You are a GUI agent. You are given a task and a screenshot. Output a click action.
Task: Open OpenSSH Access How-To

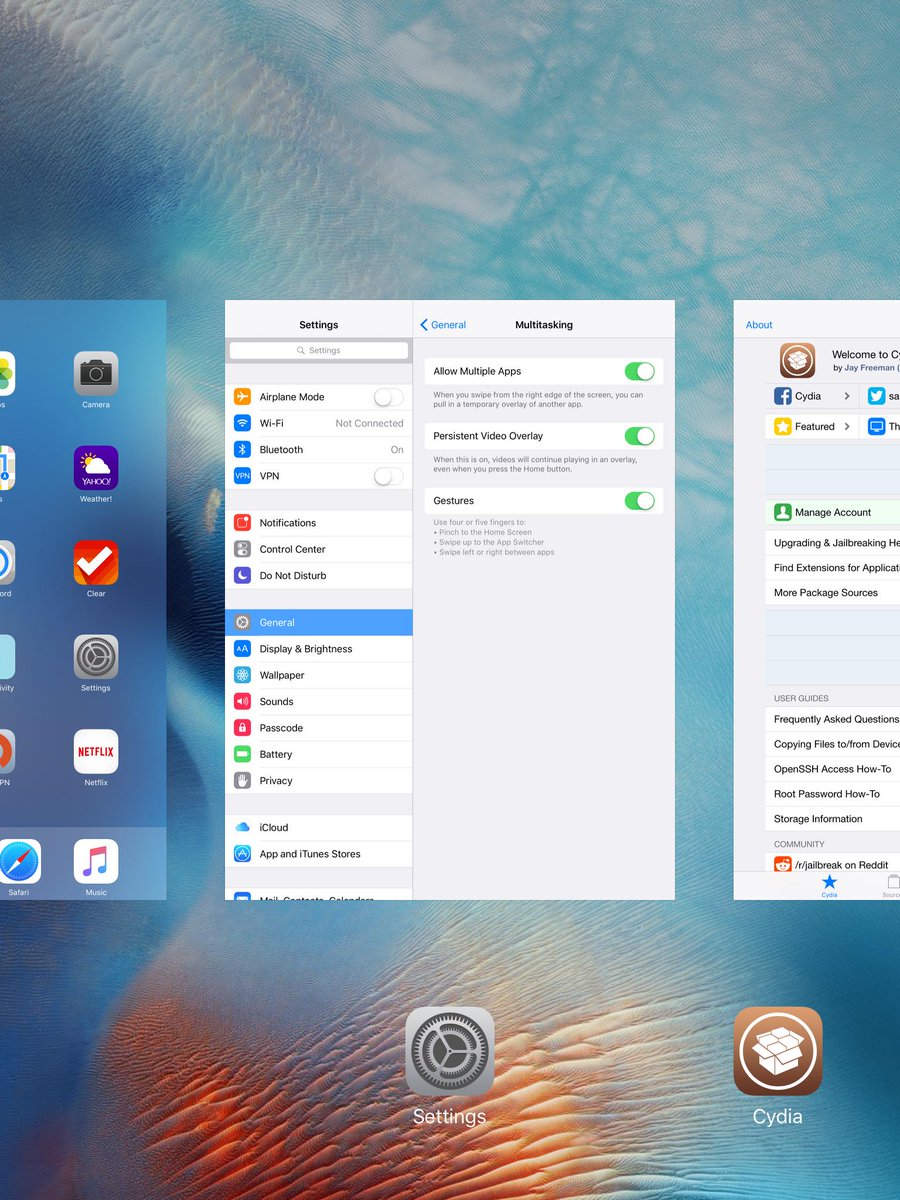tap(833, 769)
